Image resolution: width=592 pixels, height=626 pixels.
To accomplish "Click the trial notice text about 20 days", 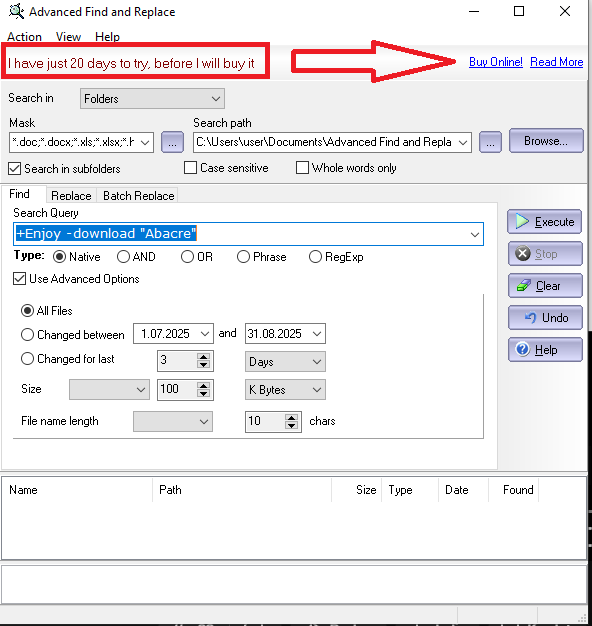I will tap(131, 63).
